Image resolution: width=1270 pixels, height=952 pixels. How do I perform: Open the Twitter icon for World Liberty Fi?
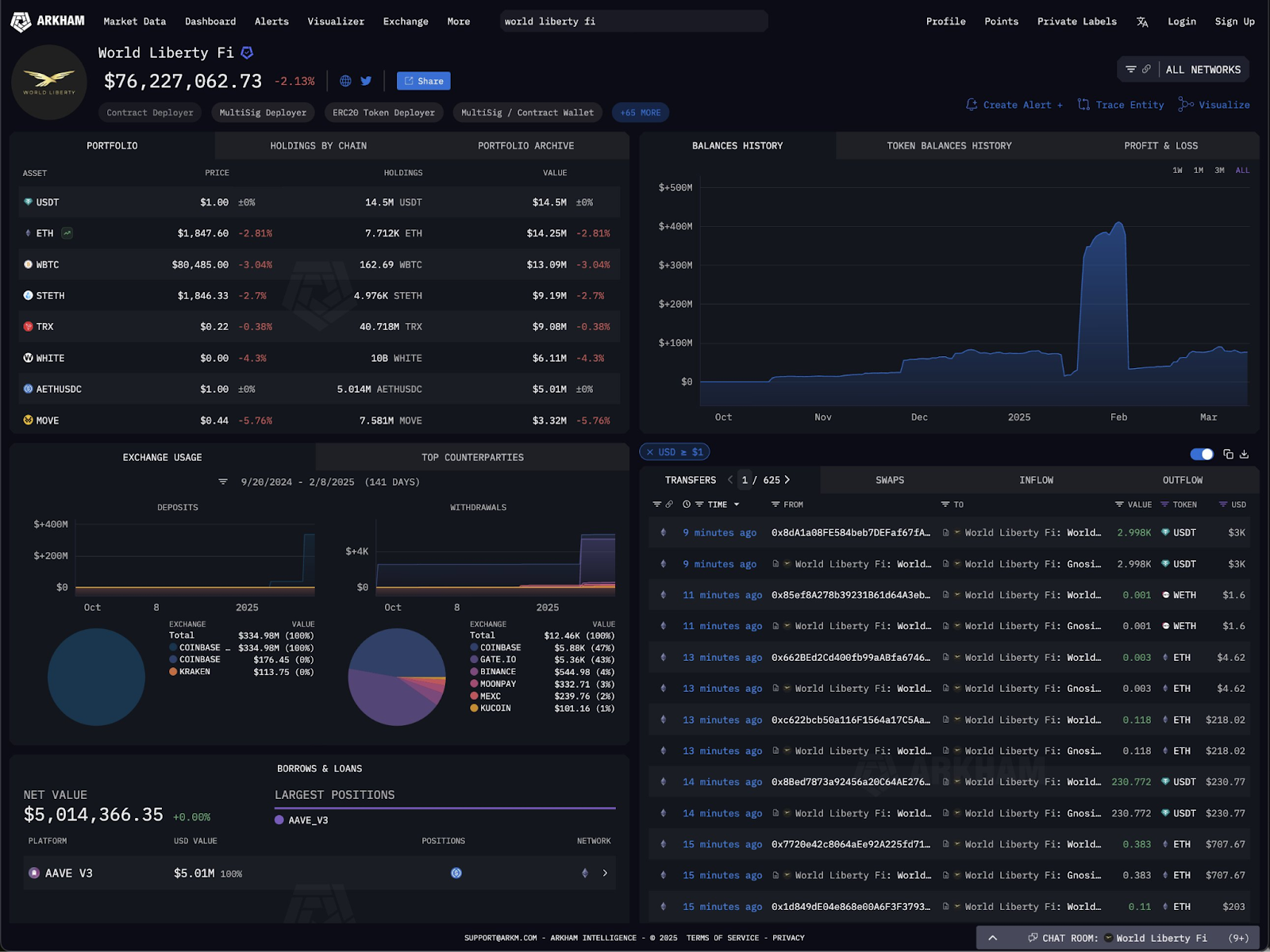point(366,80)
